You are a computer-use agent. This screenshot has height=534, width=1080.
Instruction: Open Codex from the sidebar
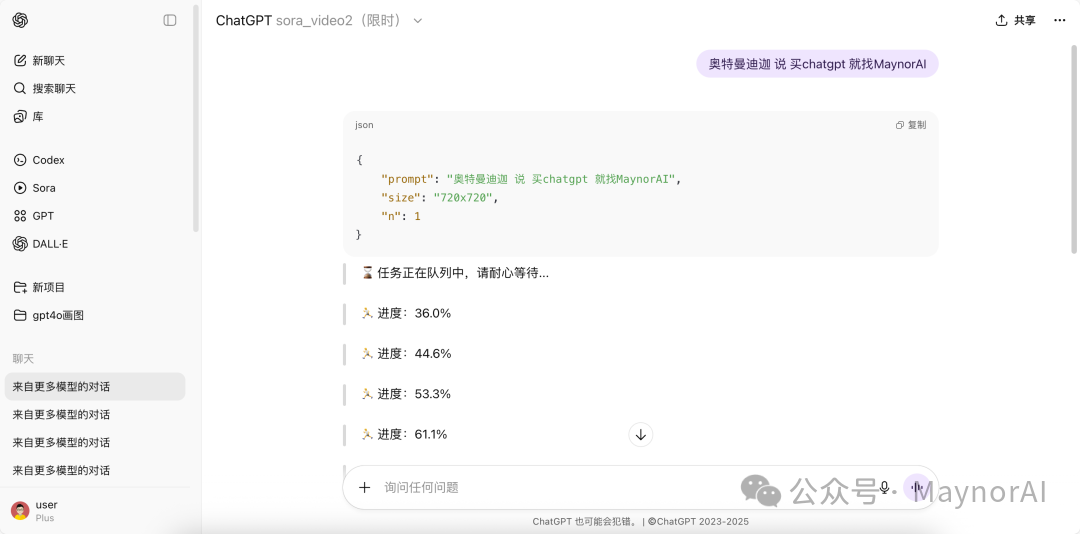(x=95, y=160)
